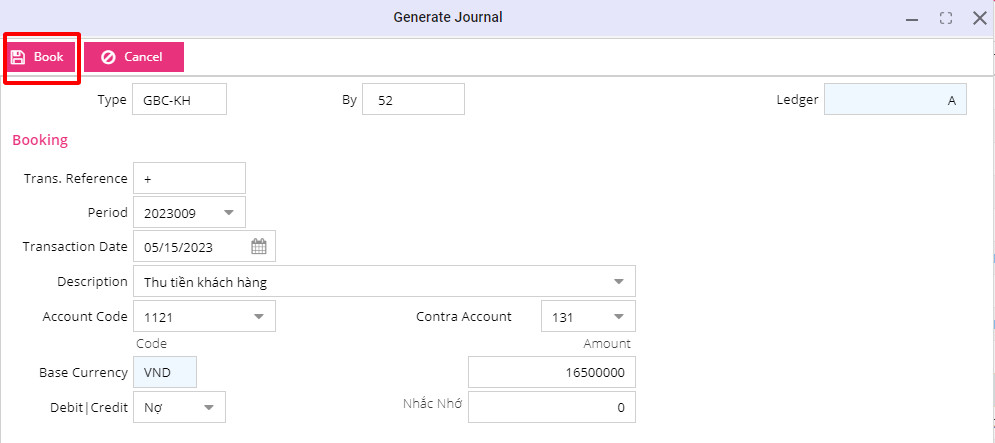Image resolution: width=995 pixels, height=443 pixels.
Task: Open the Description dropdown list
Action: pos(618,281)
